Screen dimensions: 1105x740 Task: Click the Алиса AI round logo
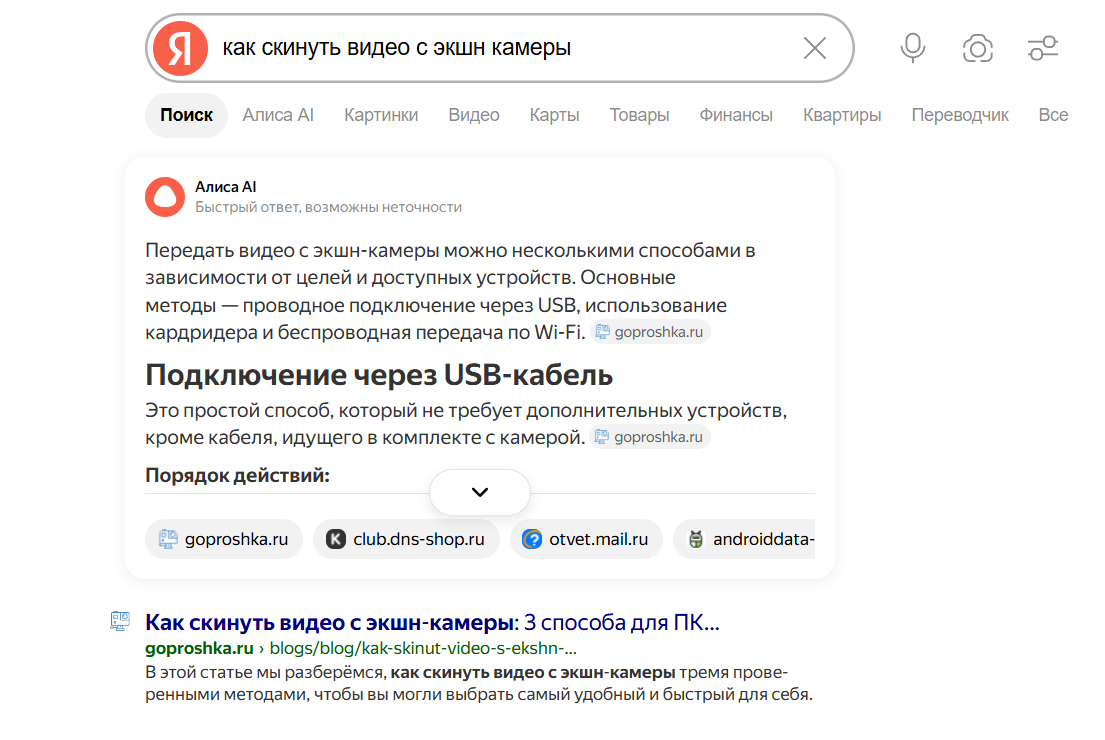(165, 197)
